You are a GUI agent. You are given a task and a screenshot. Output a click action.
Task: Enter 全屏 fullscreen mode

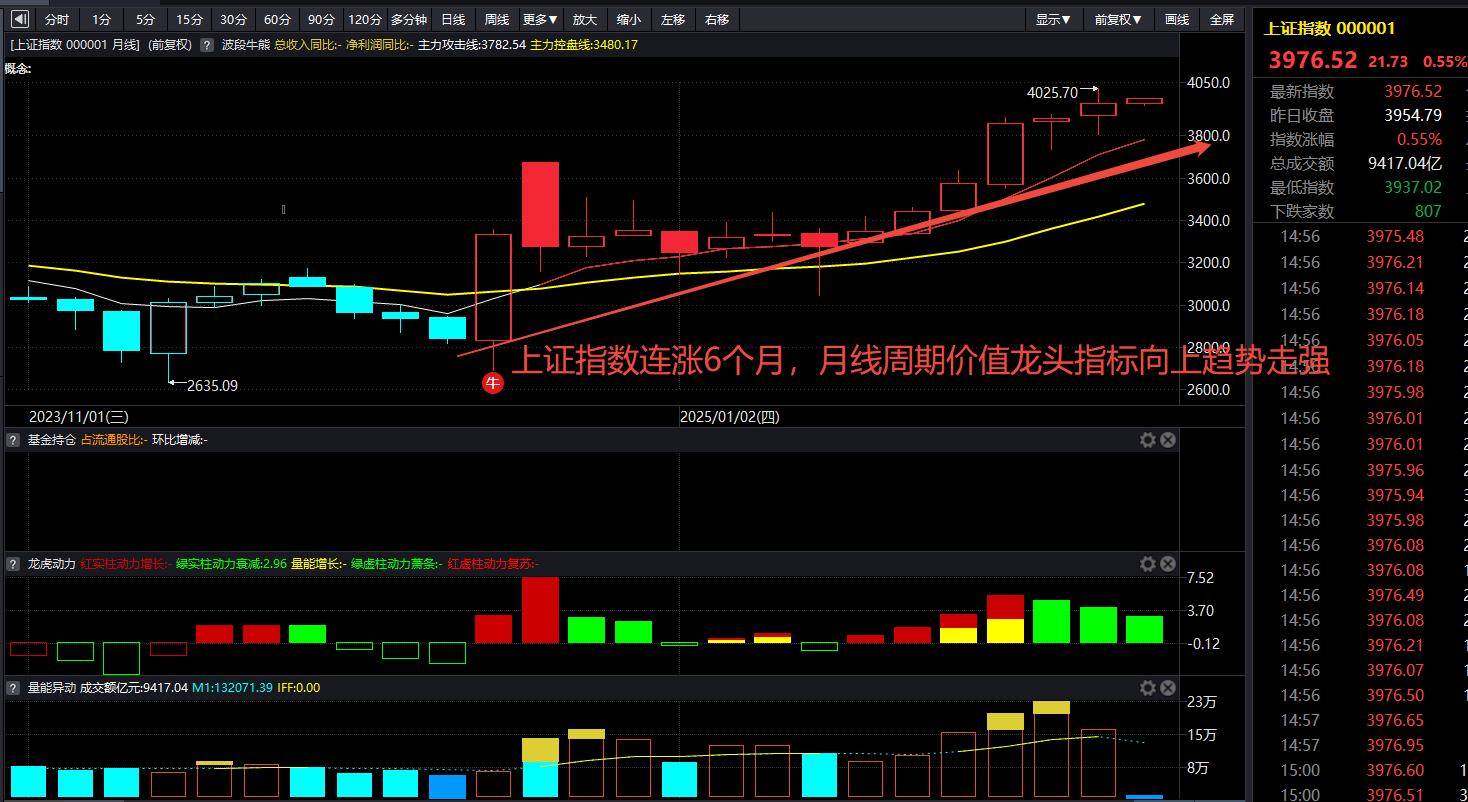pos(1222,19)
